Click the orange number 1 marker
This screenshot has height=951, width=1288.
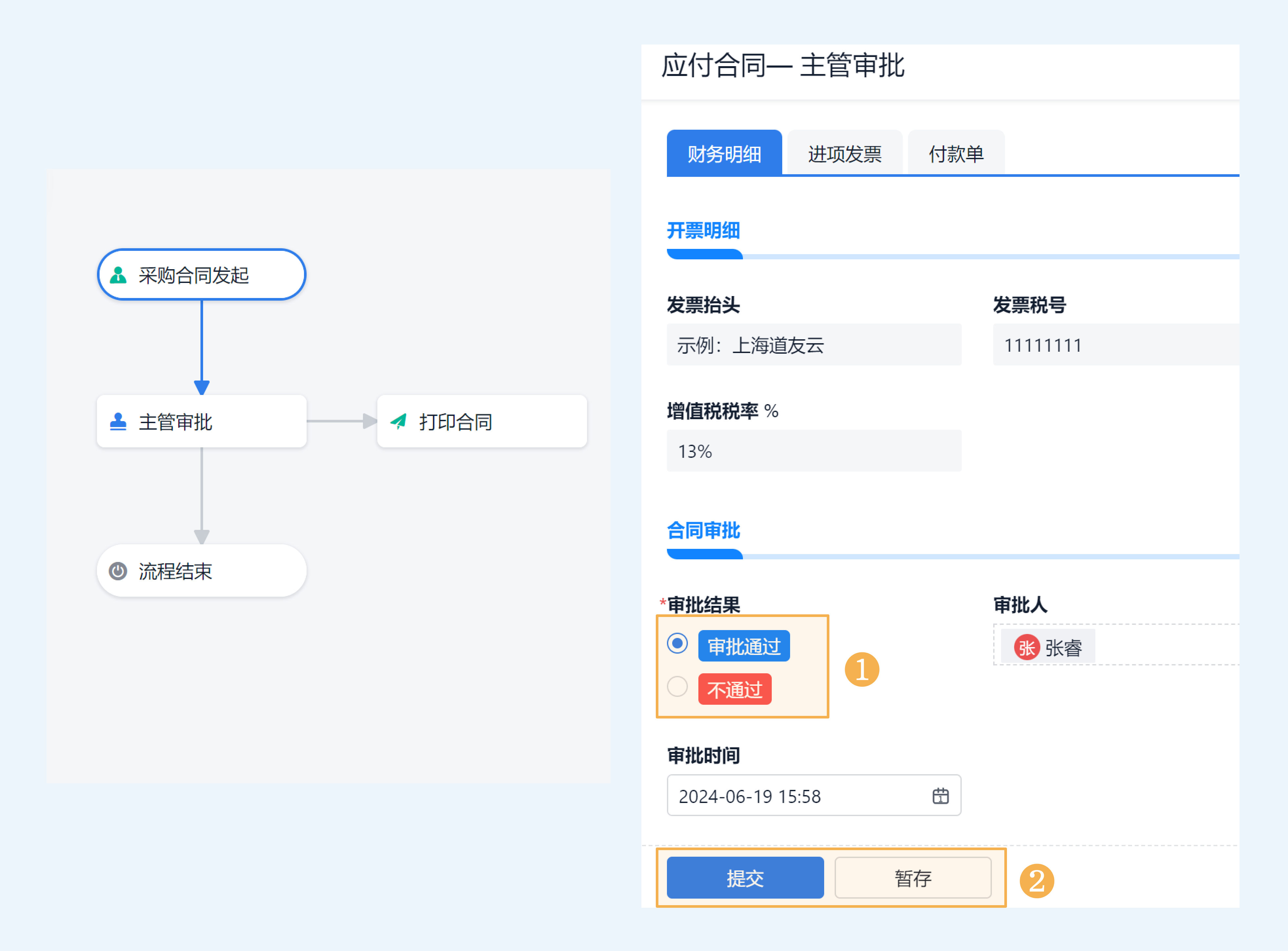[x=862, y=669]
